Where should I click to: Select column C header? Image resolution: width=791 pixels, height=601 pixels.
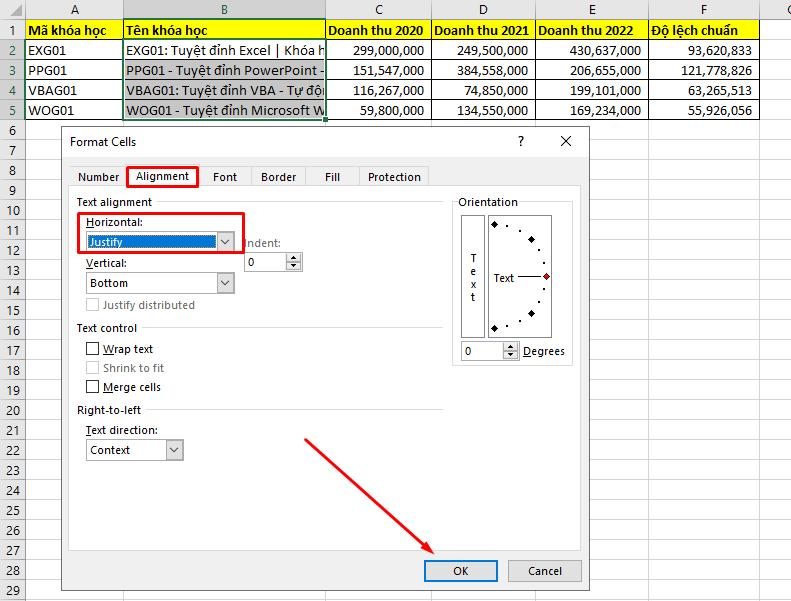[x=378, y=9]
